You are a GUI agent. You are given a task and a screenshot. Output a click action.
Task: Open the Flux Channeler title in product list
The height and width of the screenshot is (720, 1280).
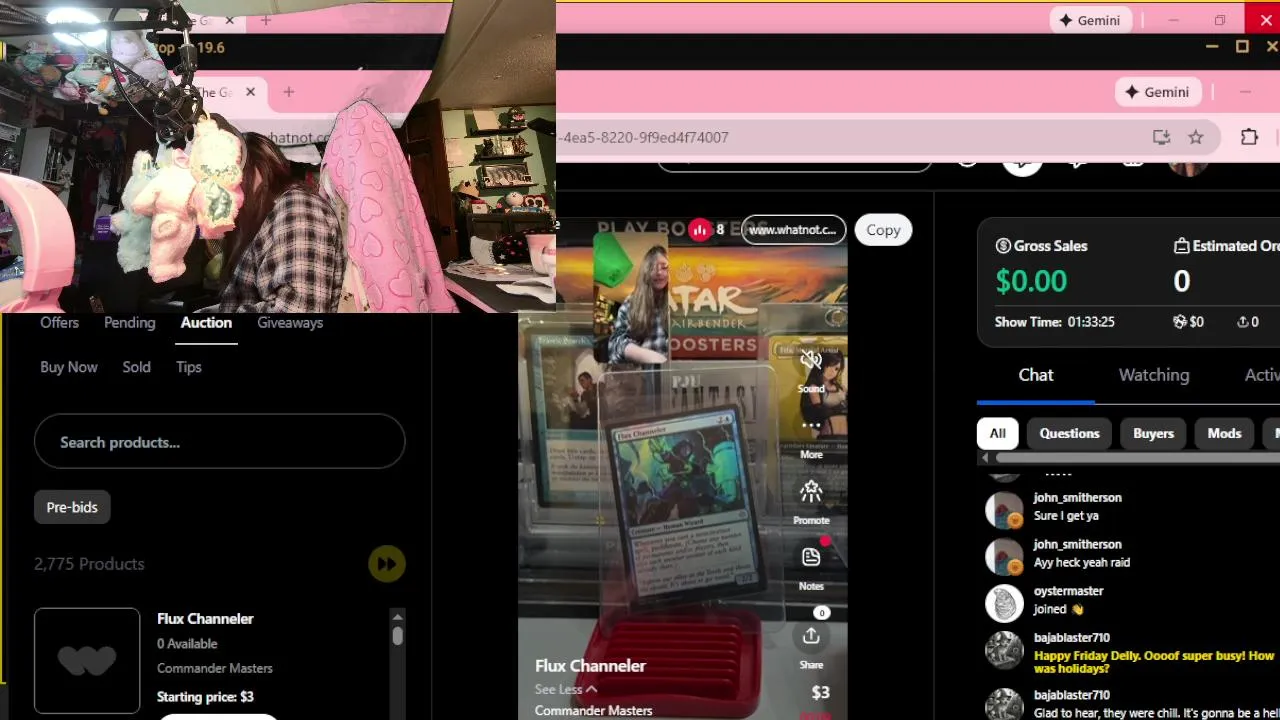tap(205, 619)
